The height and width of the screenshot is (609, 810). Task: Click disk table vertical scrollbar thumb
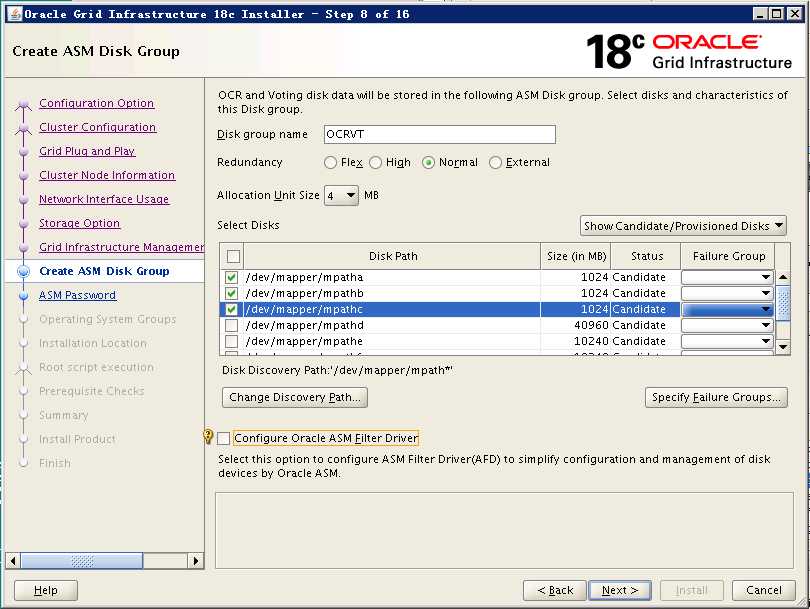point(783,303)
